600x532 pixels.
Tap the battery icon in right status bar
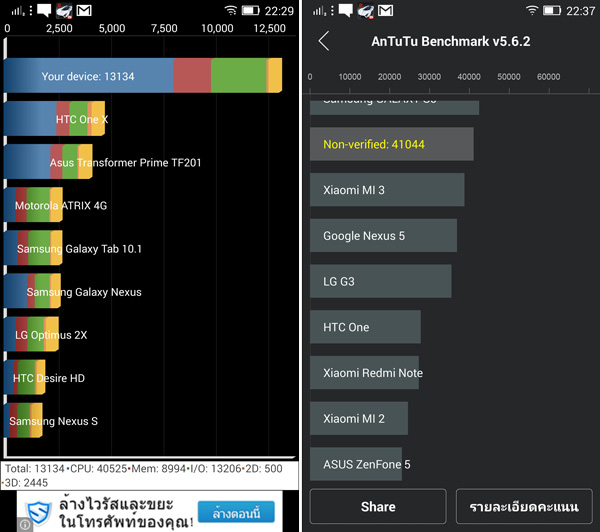click(552, 10)
